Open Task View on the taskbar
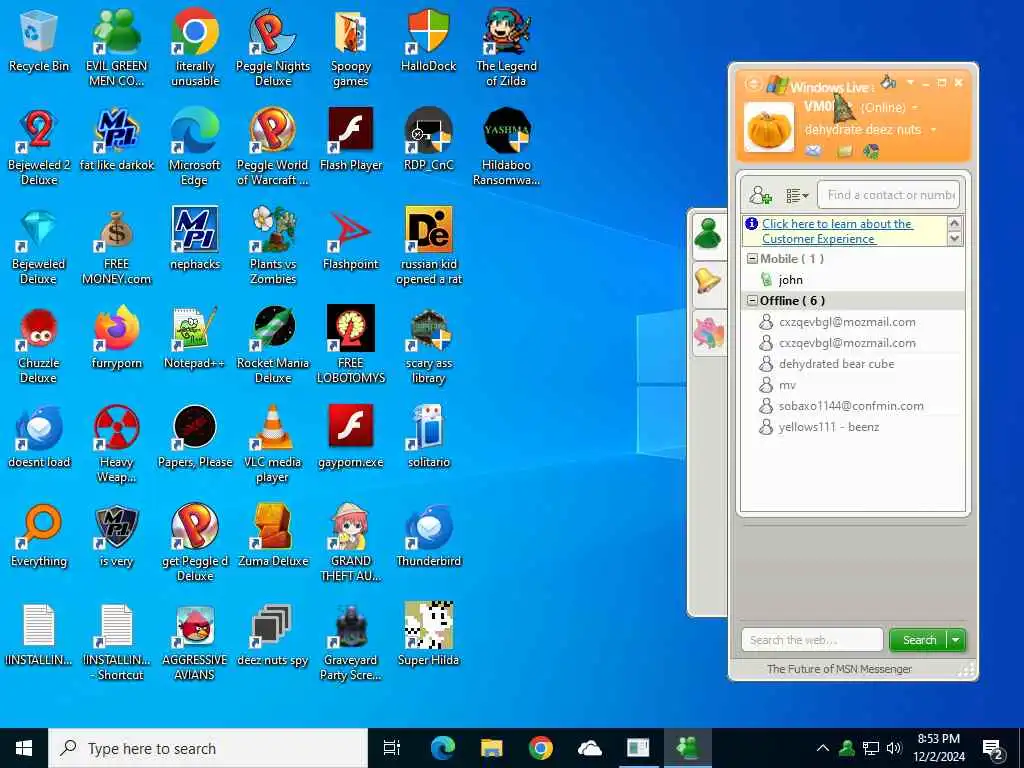This screenshot has width=1024, height=768. pos(392,748)
